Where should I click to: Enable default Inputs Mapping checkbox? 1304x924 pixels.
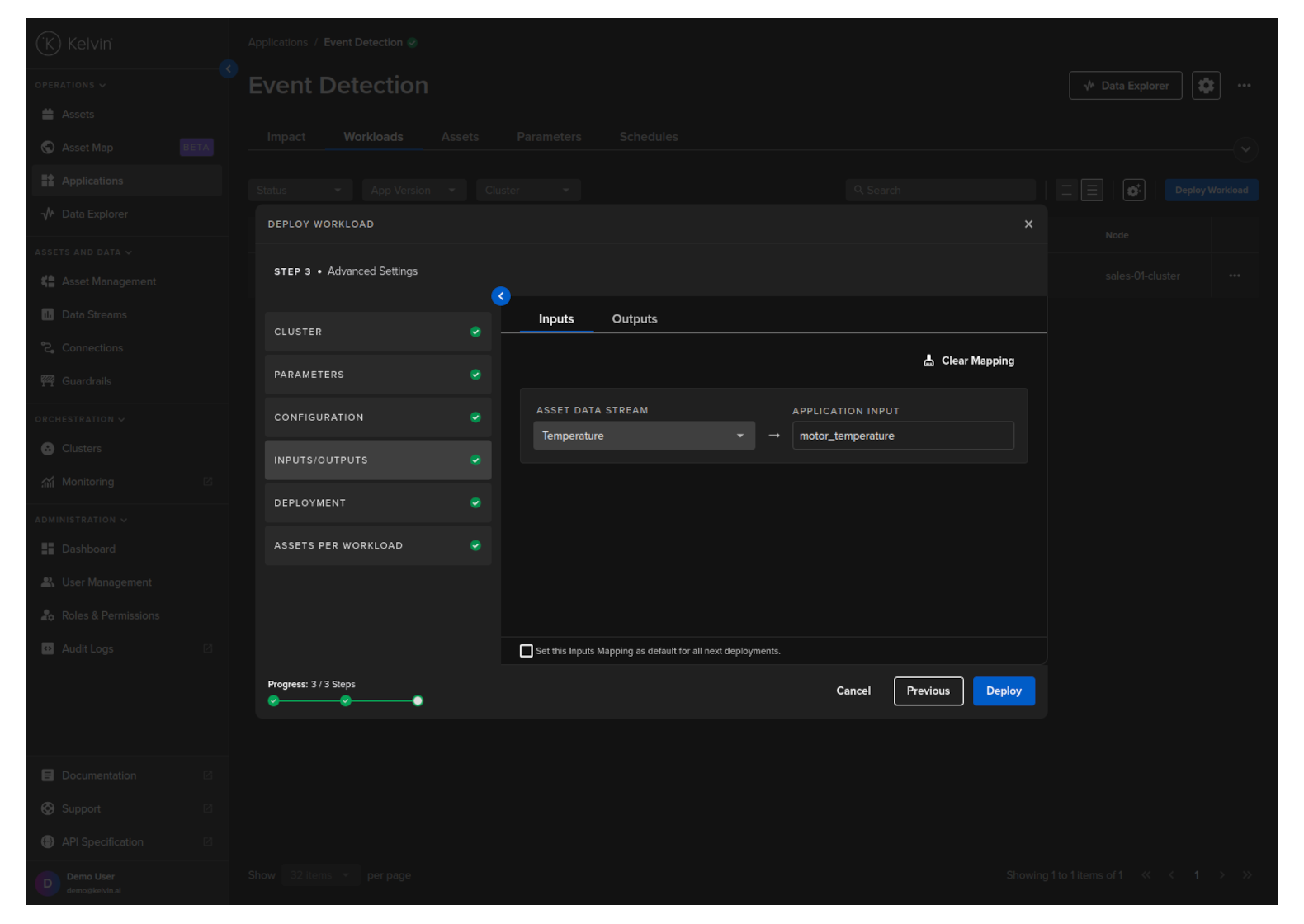click(x=527, y=651)
